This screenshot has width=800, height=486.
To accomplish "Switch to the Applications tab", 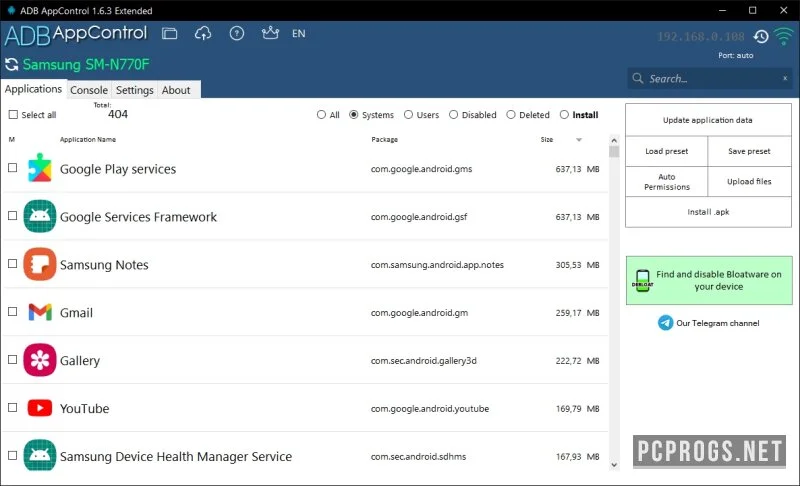I will [x=34, y=89].
